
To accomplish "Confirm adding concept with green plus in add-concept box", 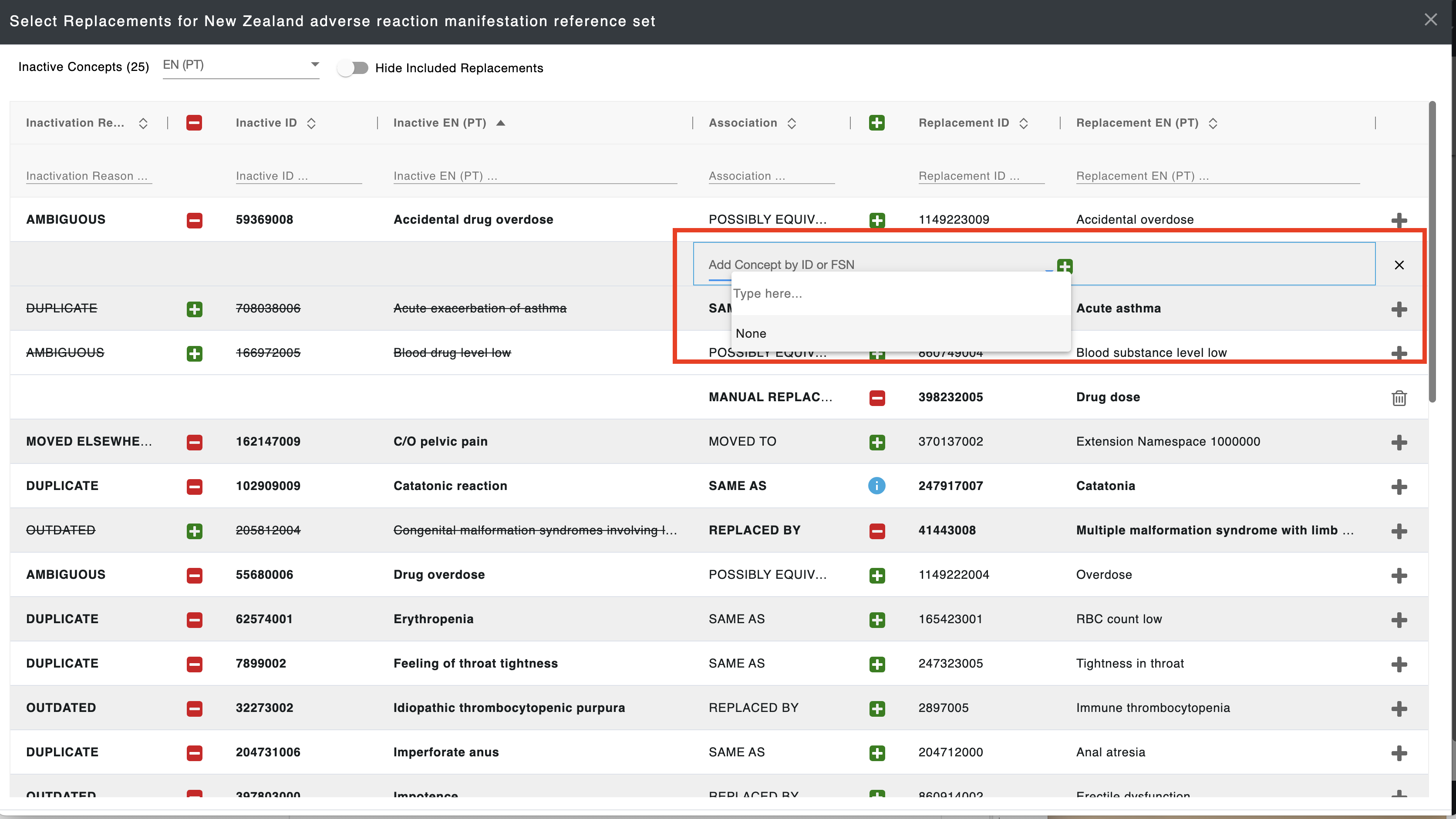I will coord(1065,265).
